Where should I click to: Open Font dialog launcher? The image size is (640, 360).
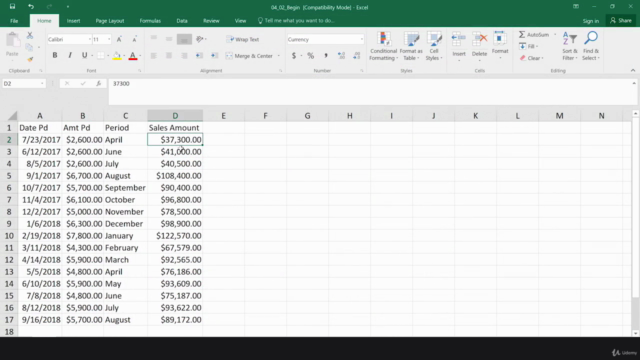click(139, 71)
